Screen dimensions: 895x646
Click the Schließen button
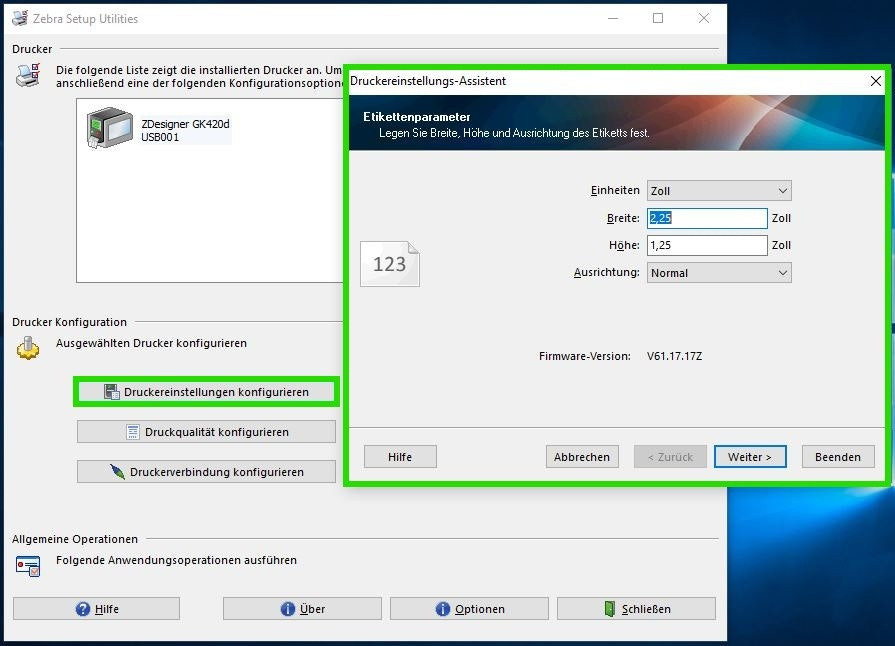coord(636,609)
